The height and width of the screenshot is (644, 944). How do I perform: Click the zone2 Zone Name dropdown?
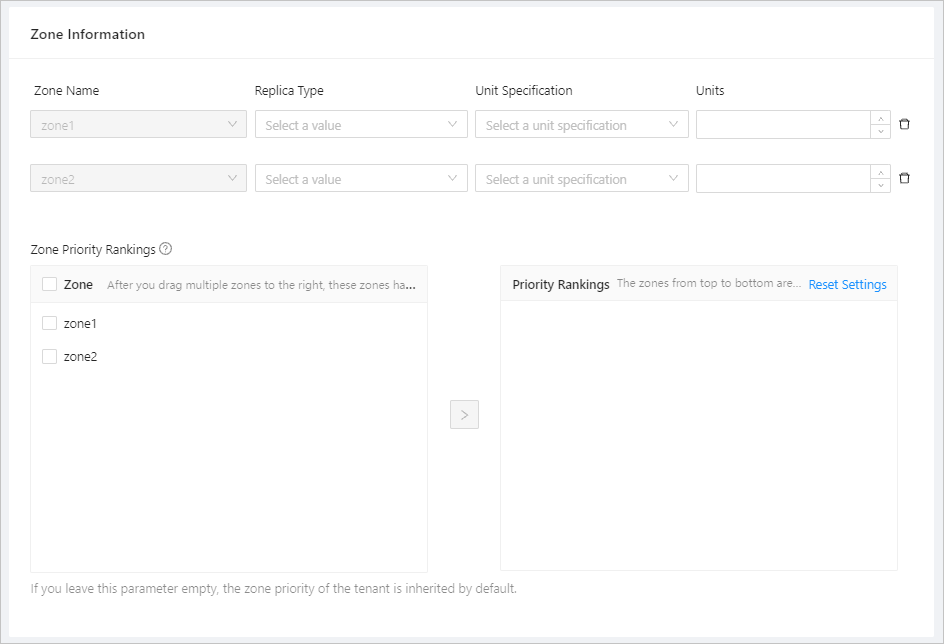pos(138,178)
